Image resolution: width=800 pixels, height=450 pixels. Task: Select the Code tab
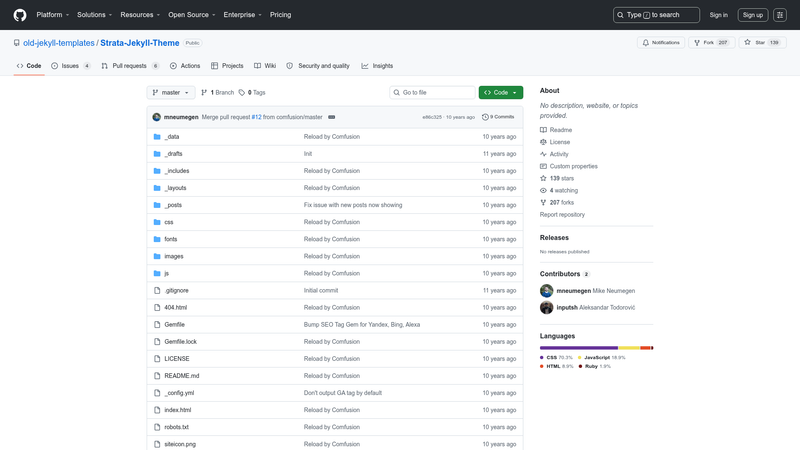(x=29, y=66)
